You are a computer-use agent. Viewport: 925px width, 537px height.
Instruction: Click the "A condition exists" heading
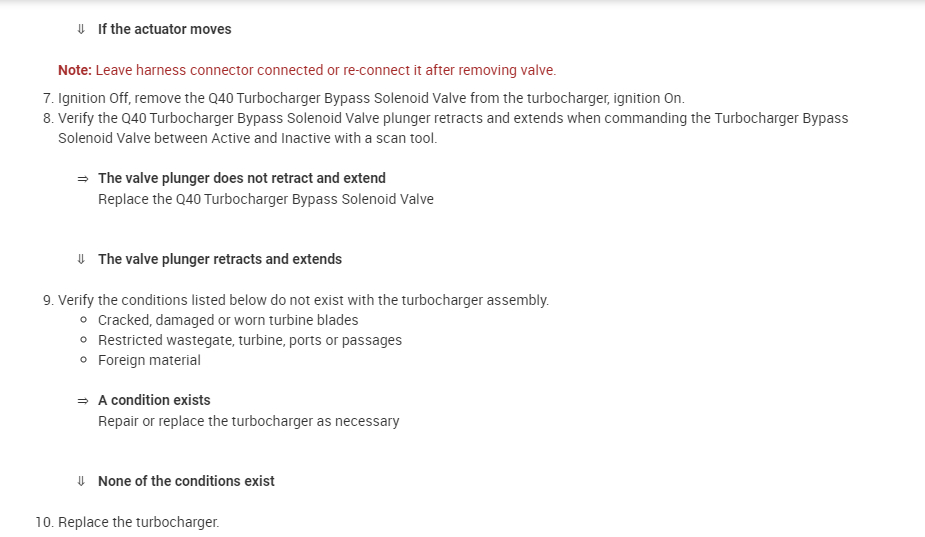click(x=154, y=400)
